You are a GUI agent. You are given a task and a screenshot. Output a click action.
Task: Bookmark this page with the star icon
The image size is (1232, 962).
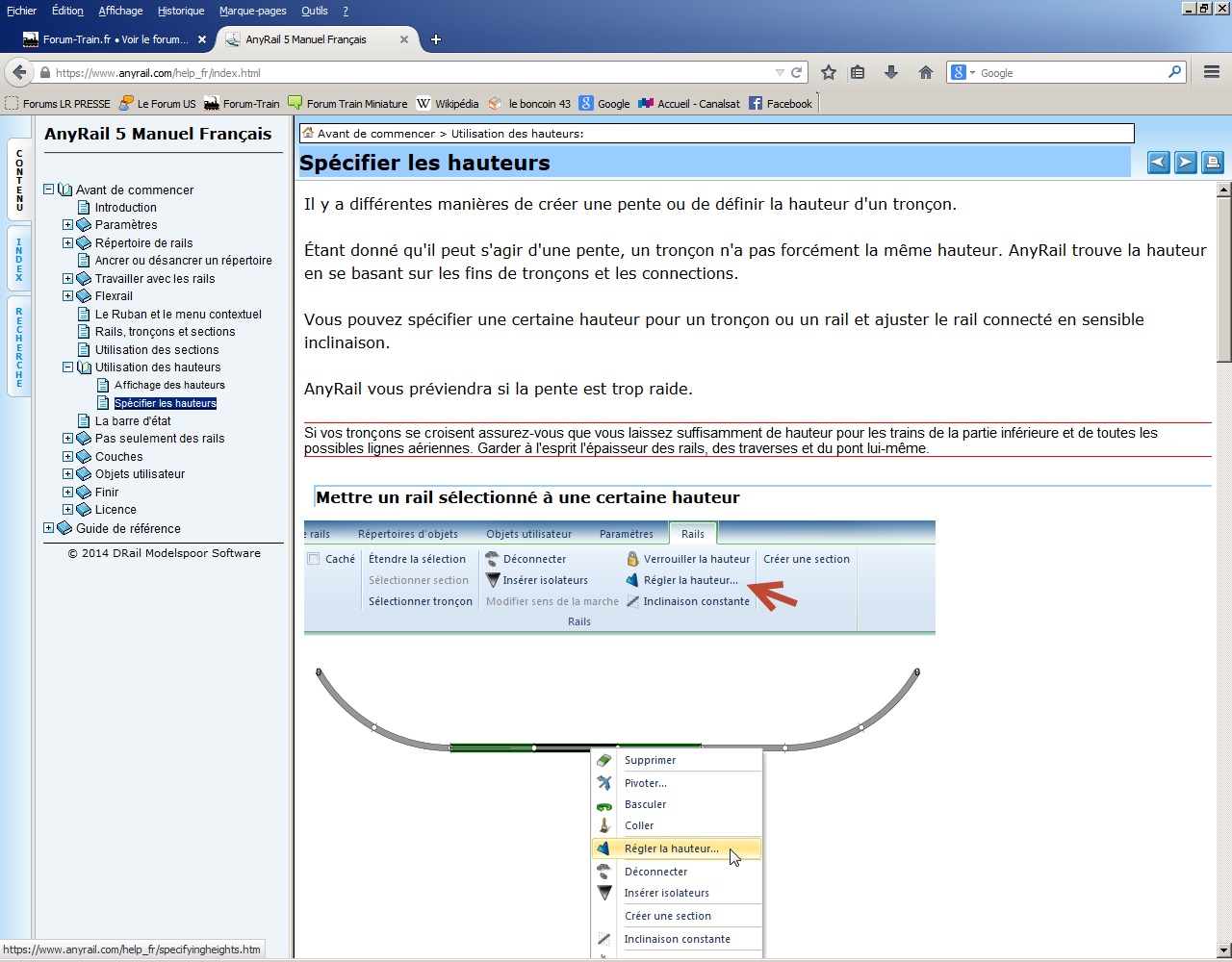pos(828,72)
